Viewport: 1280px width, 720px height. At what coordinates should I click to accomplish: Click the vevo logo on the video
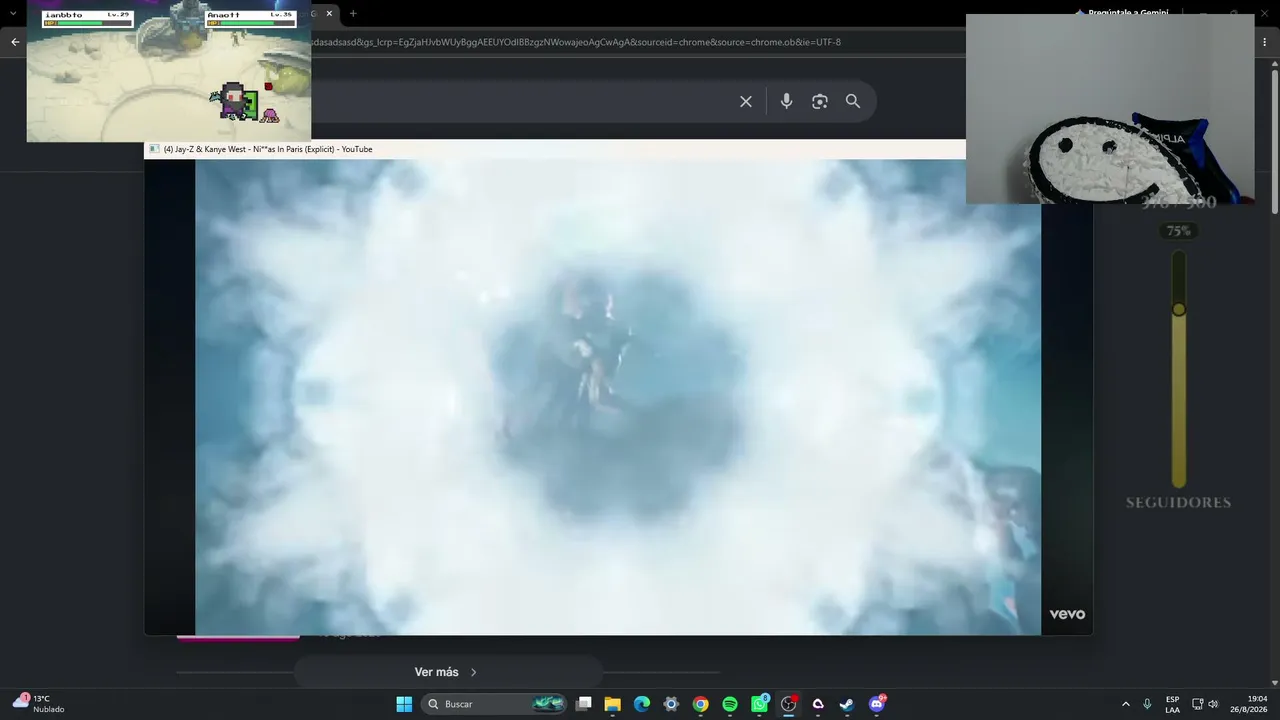pos(1067,614)
